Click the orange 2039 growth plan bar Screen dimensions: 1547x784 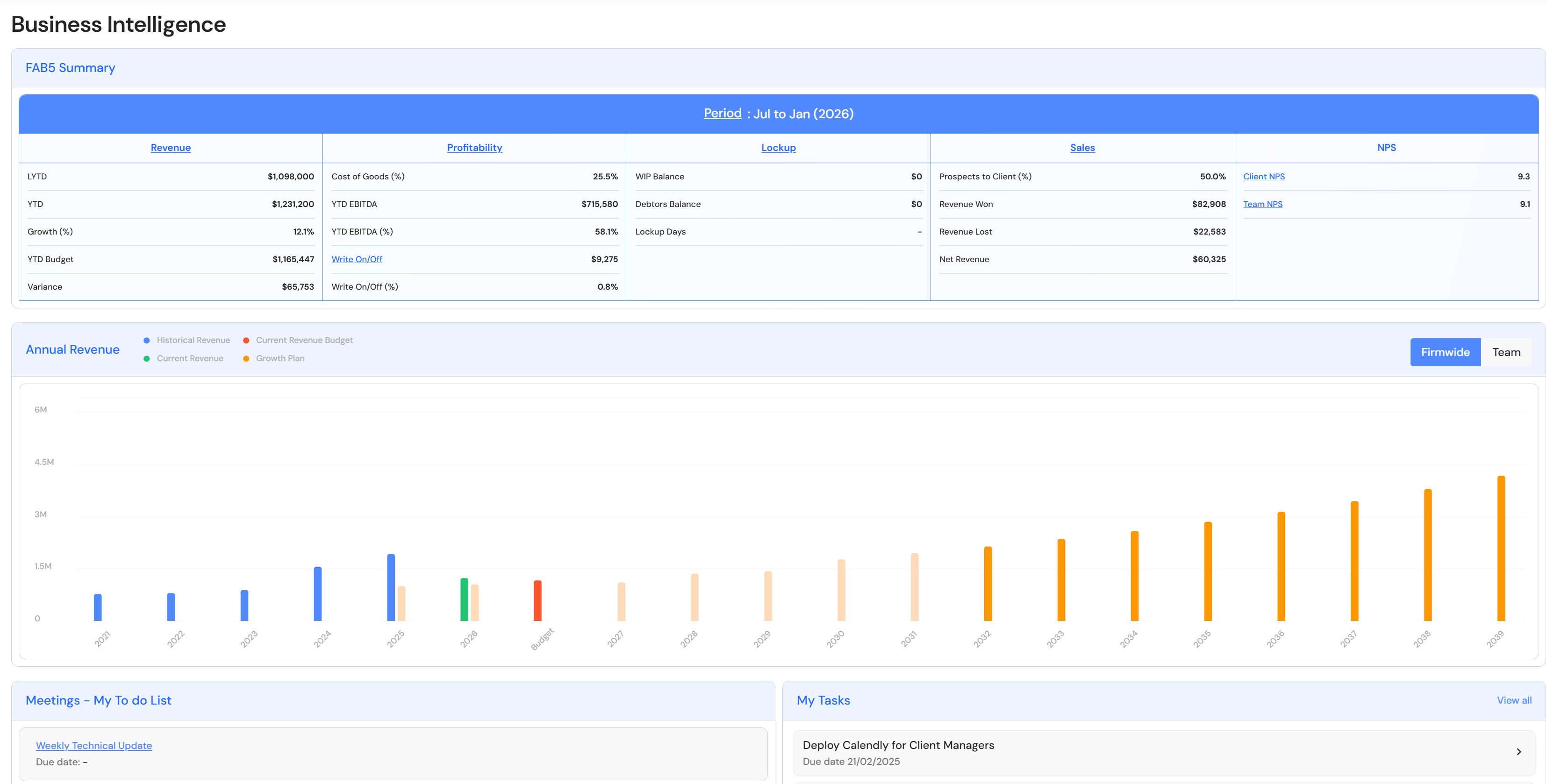tap(1501, 548)
